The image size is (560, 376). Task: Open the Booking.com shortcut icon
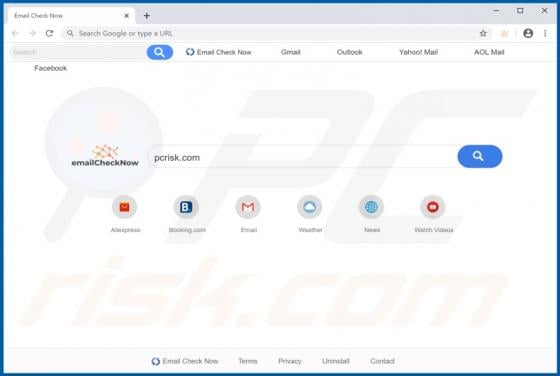(x=186, y=207)
